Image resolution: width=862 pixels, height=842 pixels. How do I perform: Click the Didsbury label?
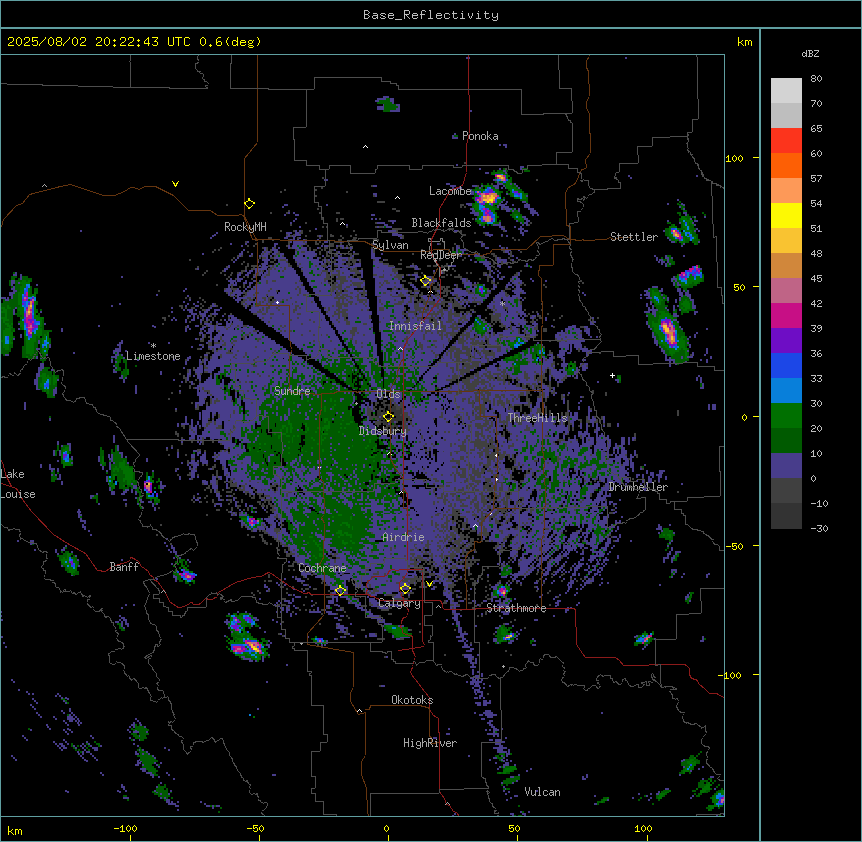pos(383,431)
